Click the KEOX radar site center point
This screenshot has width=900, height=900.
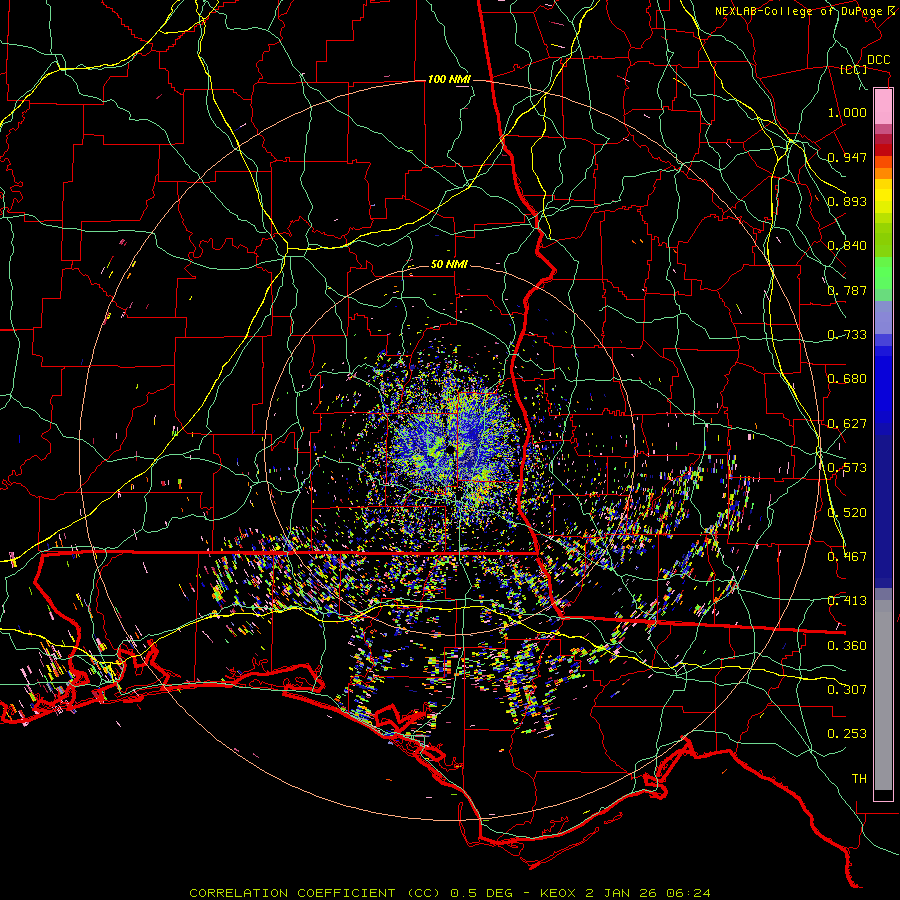click(451, 449)
